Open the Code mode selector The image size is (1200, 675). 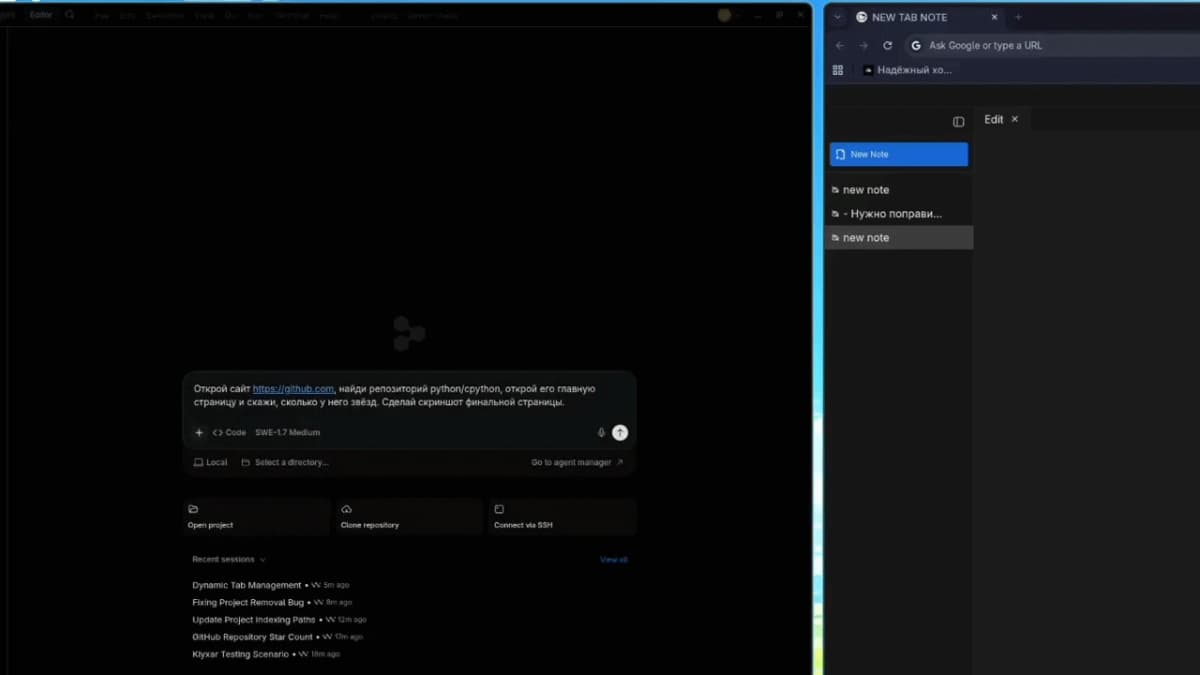[x=229, y=433]
